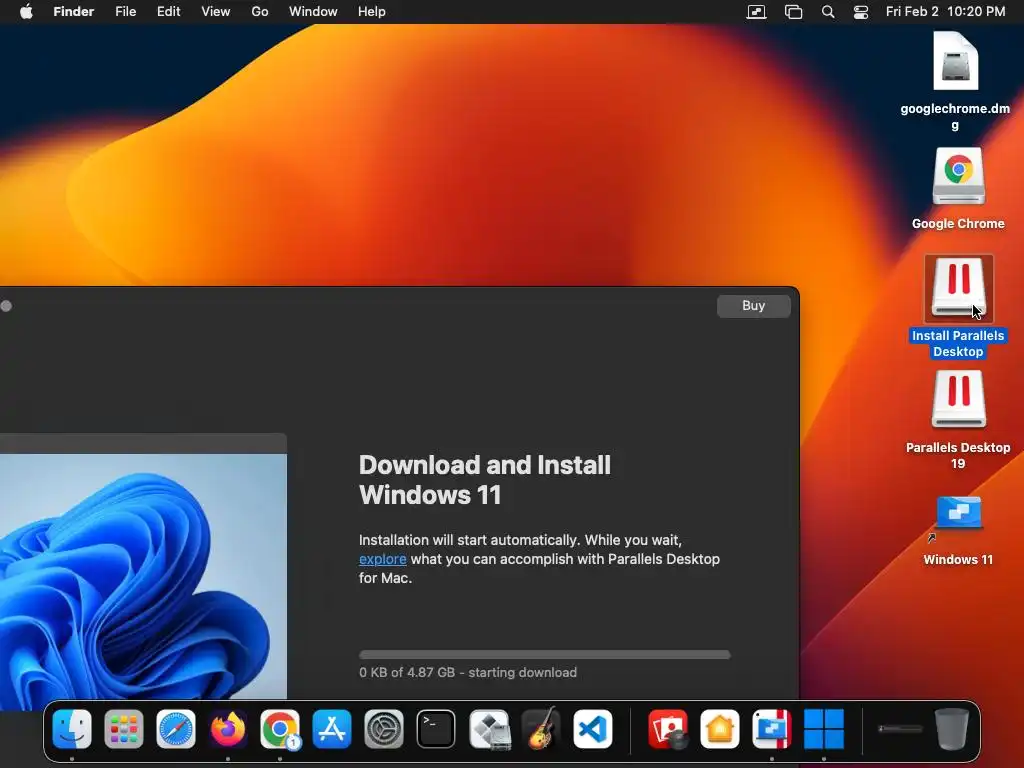Open the Finder menu
Screen dimensions: 1024x768
pyautogui.click(x=74, y=12)
